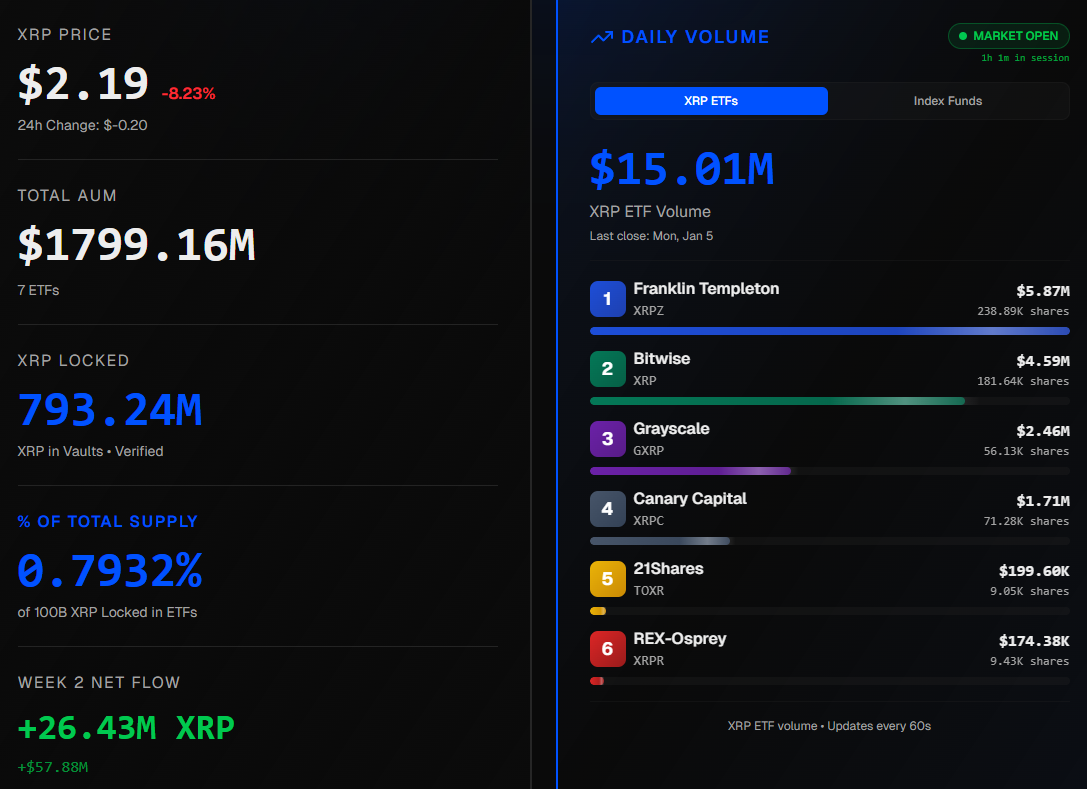Click the XRPR ticker symbol
This screenshot has height=789, width=1087.
[x=648, y=661]
